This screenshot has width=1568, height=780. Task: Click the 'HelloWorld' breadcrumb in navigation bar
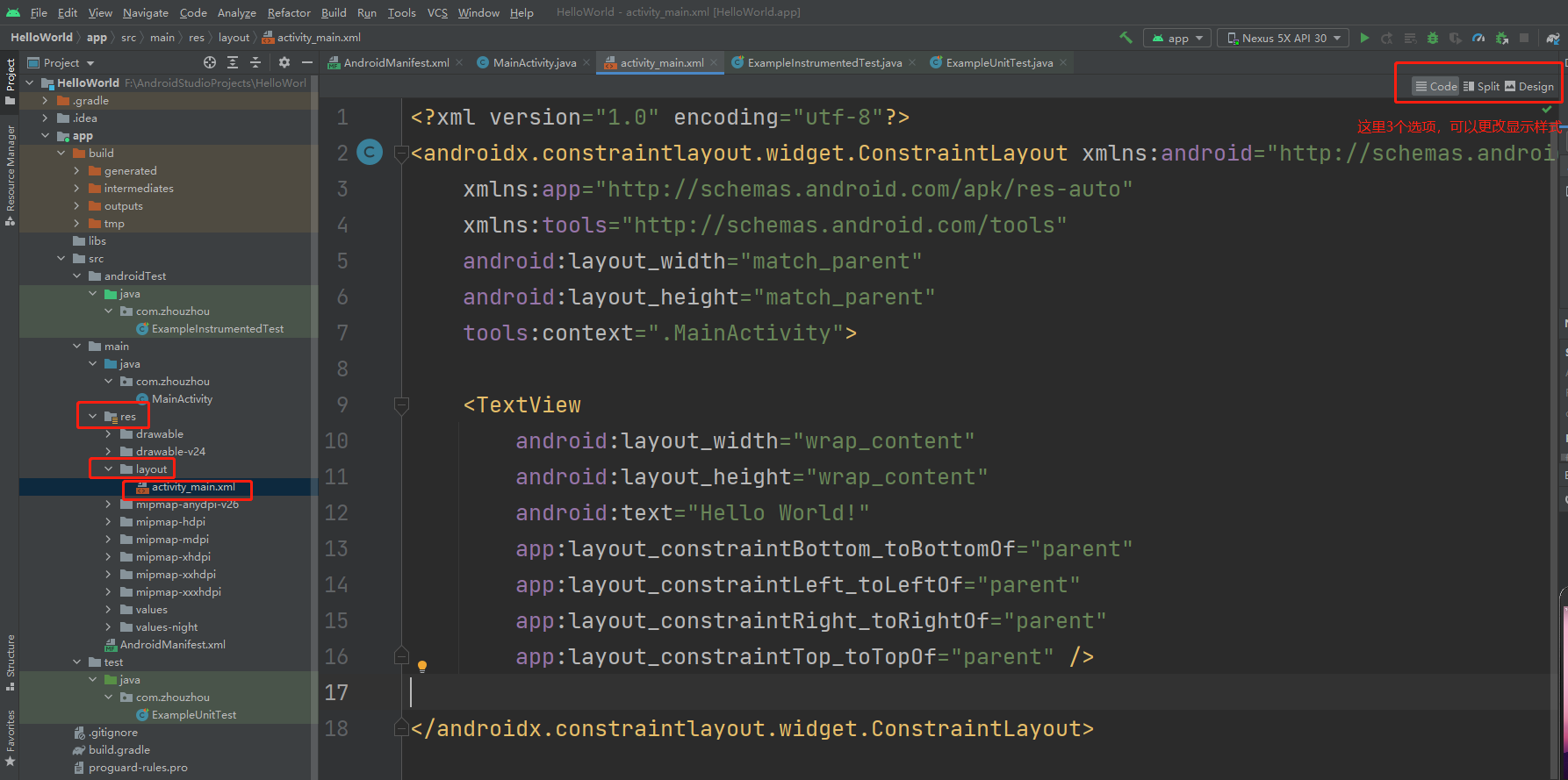41,38
